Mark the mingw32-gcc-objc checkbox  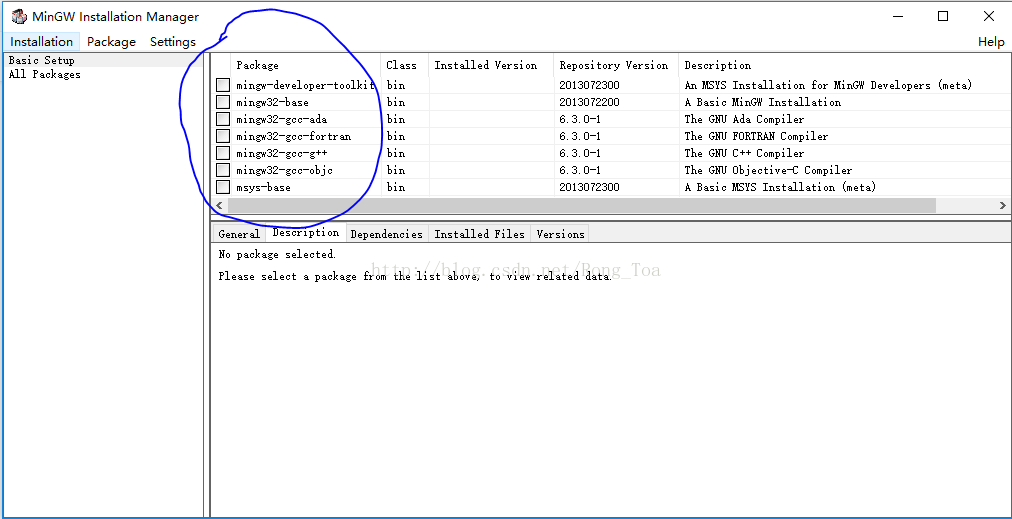pos(223,170)
